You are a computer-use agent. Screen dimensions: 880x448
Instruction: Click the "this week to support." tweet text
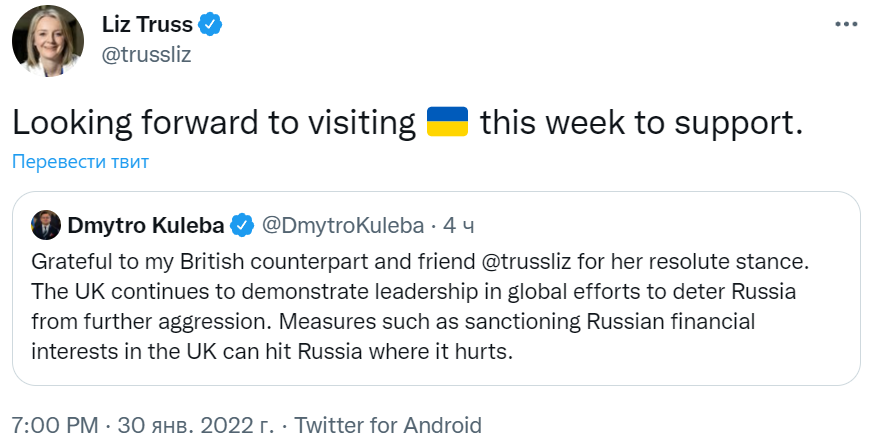(x=642, y=122)
